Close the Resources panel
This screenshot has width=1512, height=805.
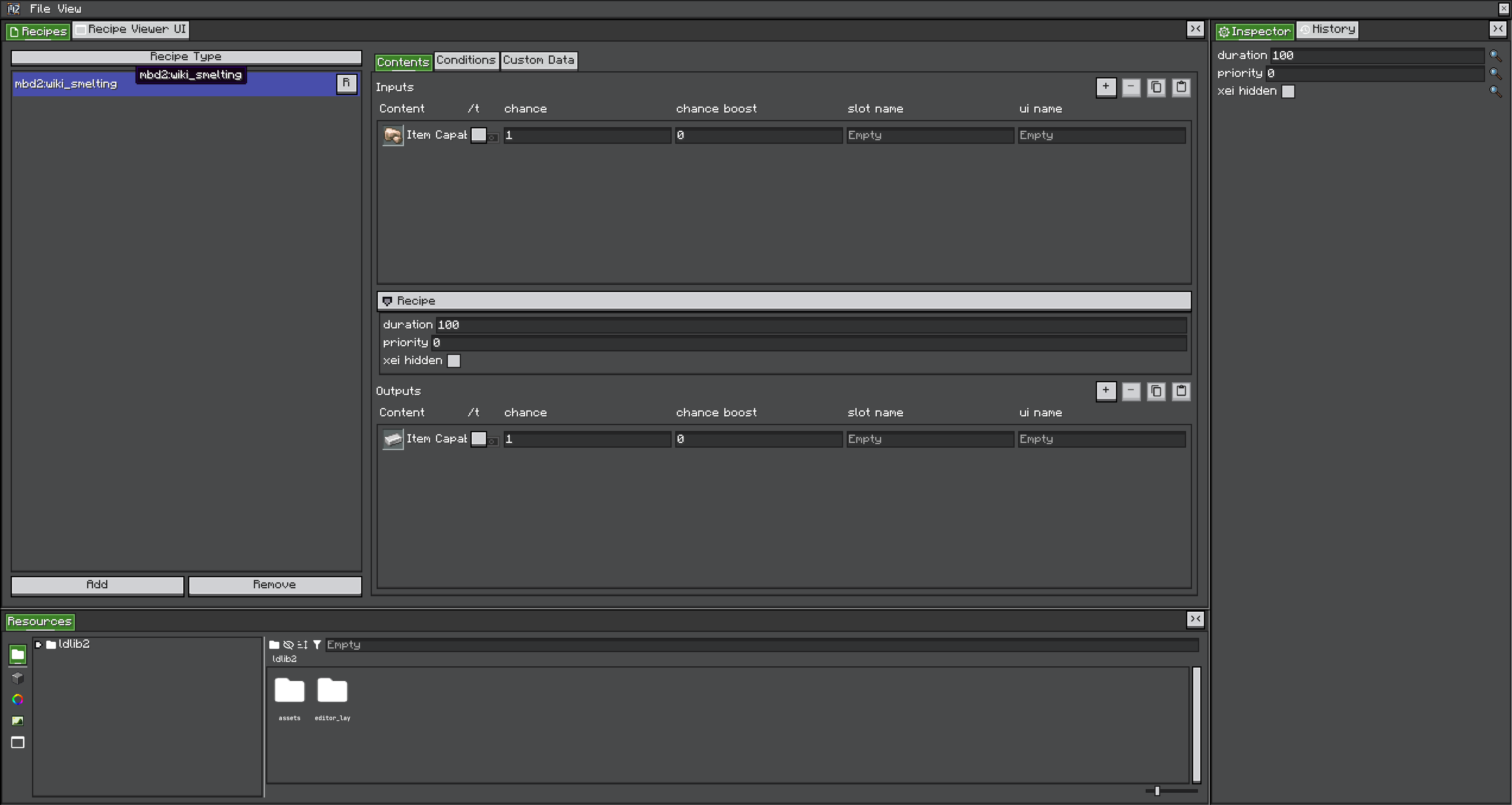(x=1196, y=620)
